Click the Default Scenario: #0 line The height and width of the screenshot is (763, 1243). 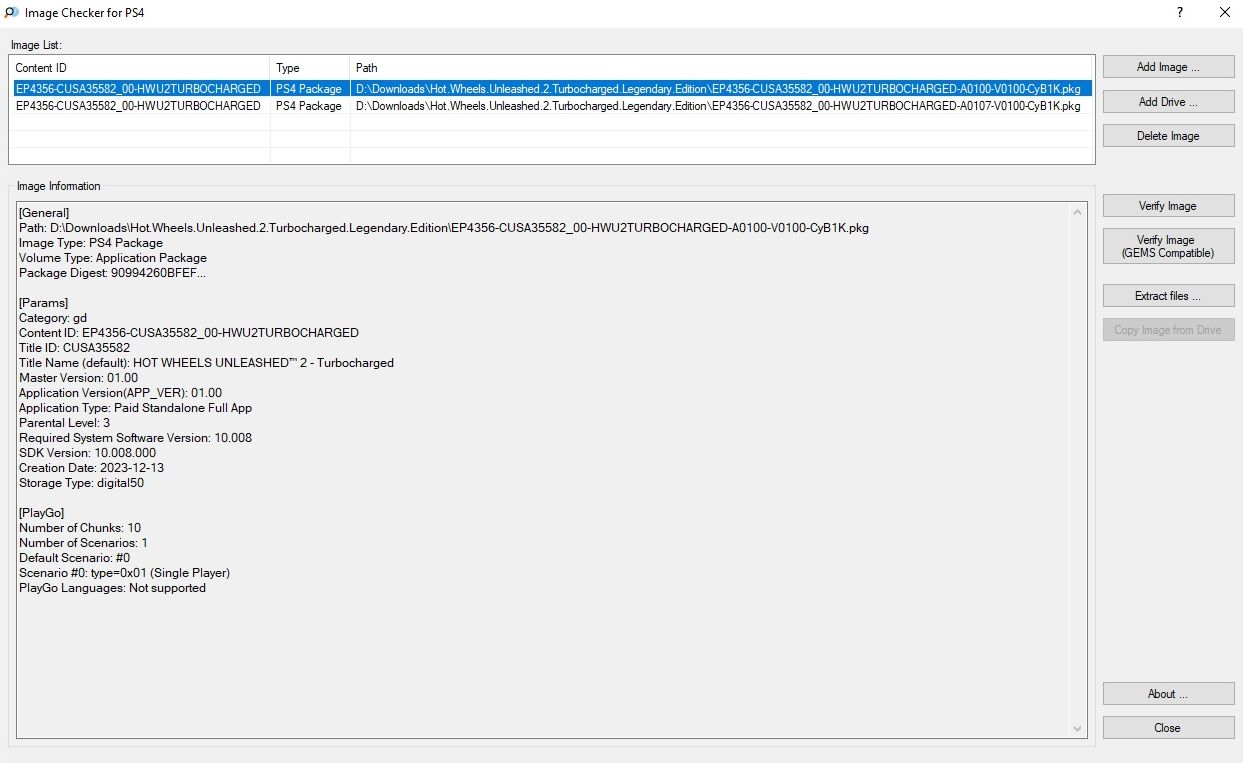coord(74,558)
